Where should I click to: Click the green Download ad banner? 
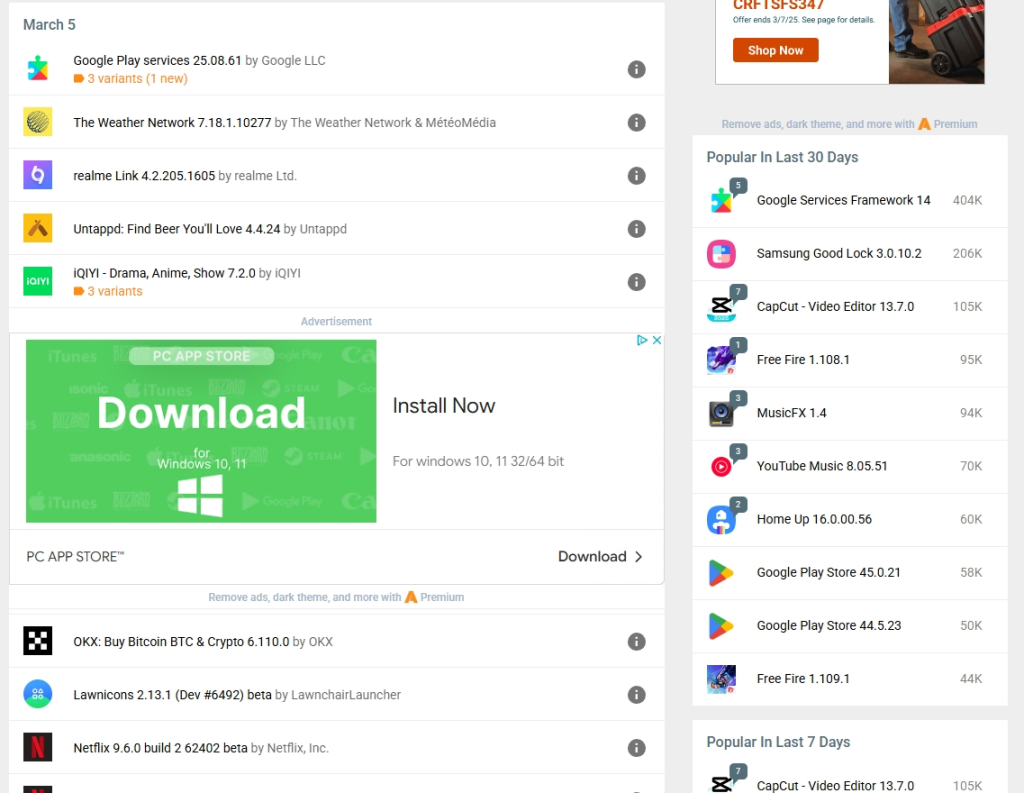[201, 431]
